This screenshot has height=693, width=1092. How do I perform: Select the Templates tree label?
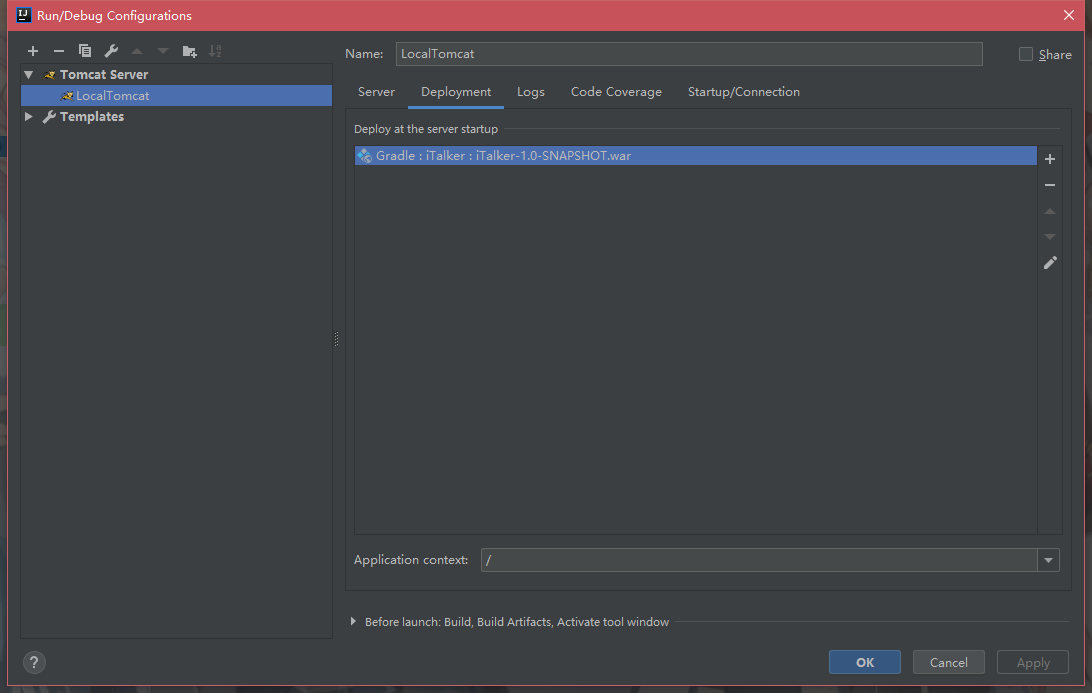point(92,117)
